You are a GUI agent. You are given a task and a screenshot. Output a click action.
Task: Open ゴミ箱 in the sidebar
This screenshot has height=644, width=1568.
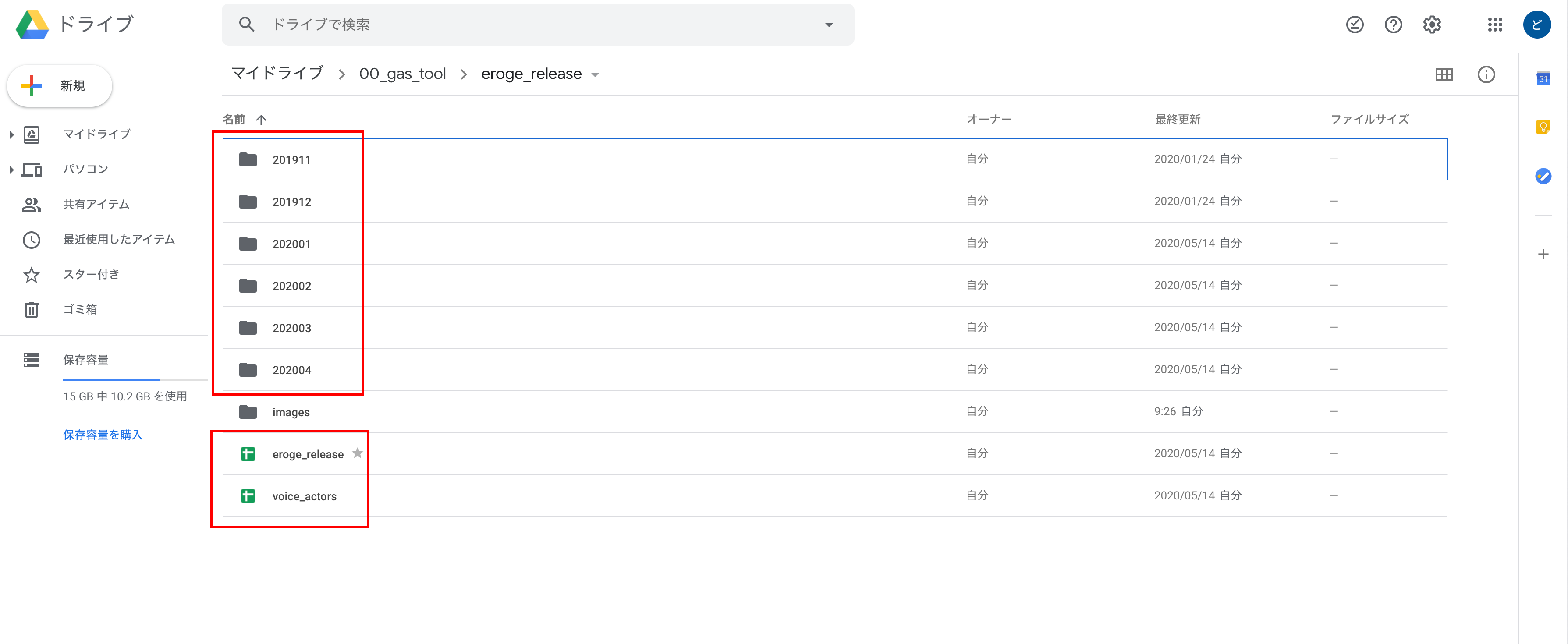(80, 310)
